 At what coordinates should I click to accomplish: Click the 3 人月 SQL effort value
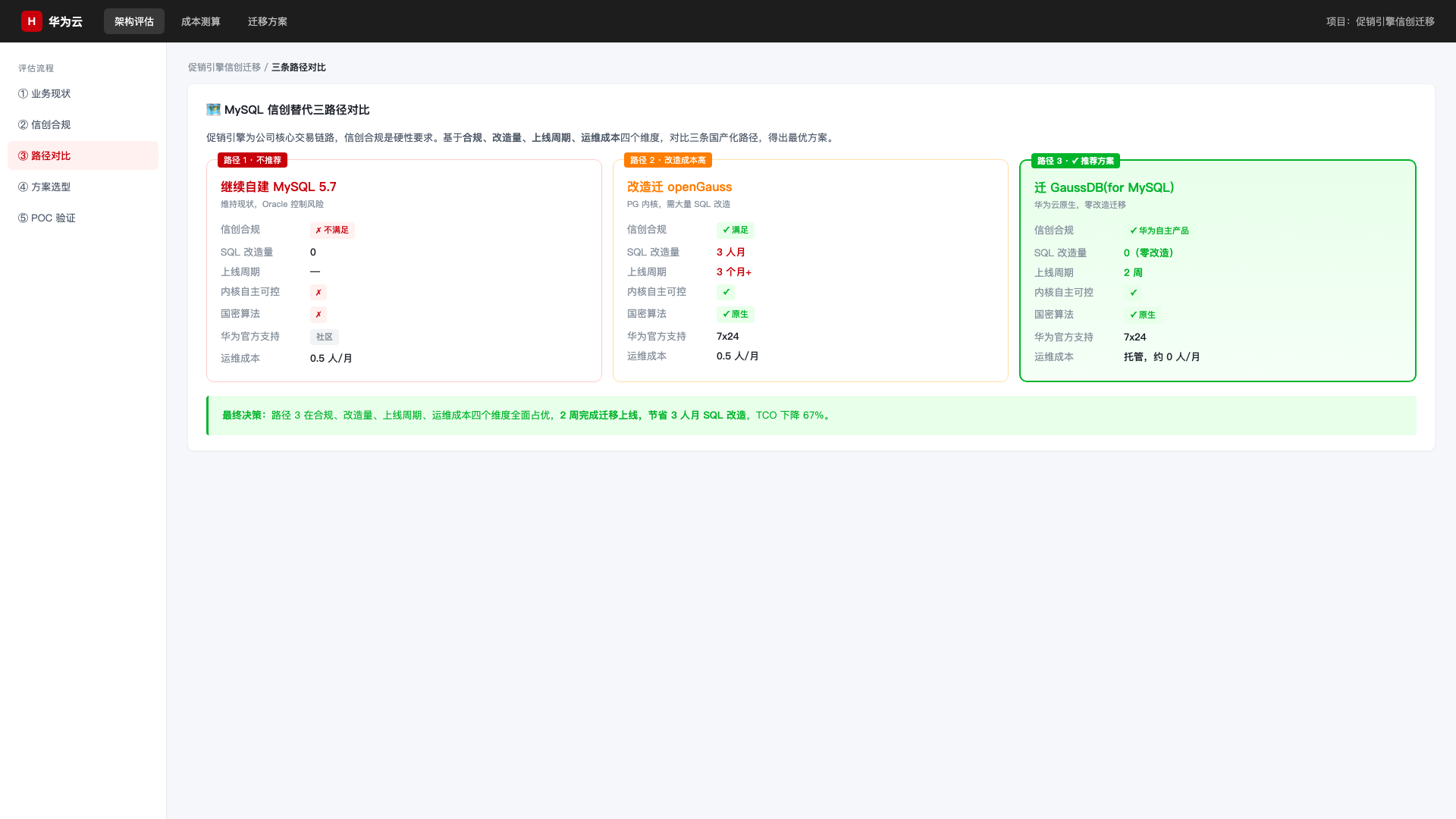(731, 252)
